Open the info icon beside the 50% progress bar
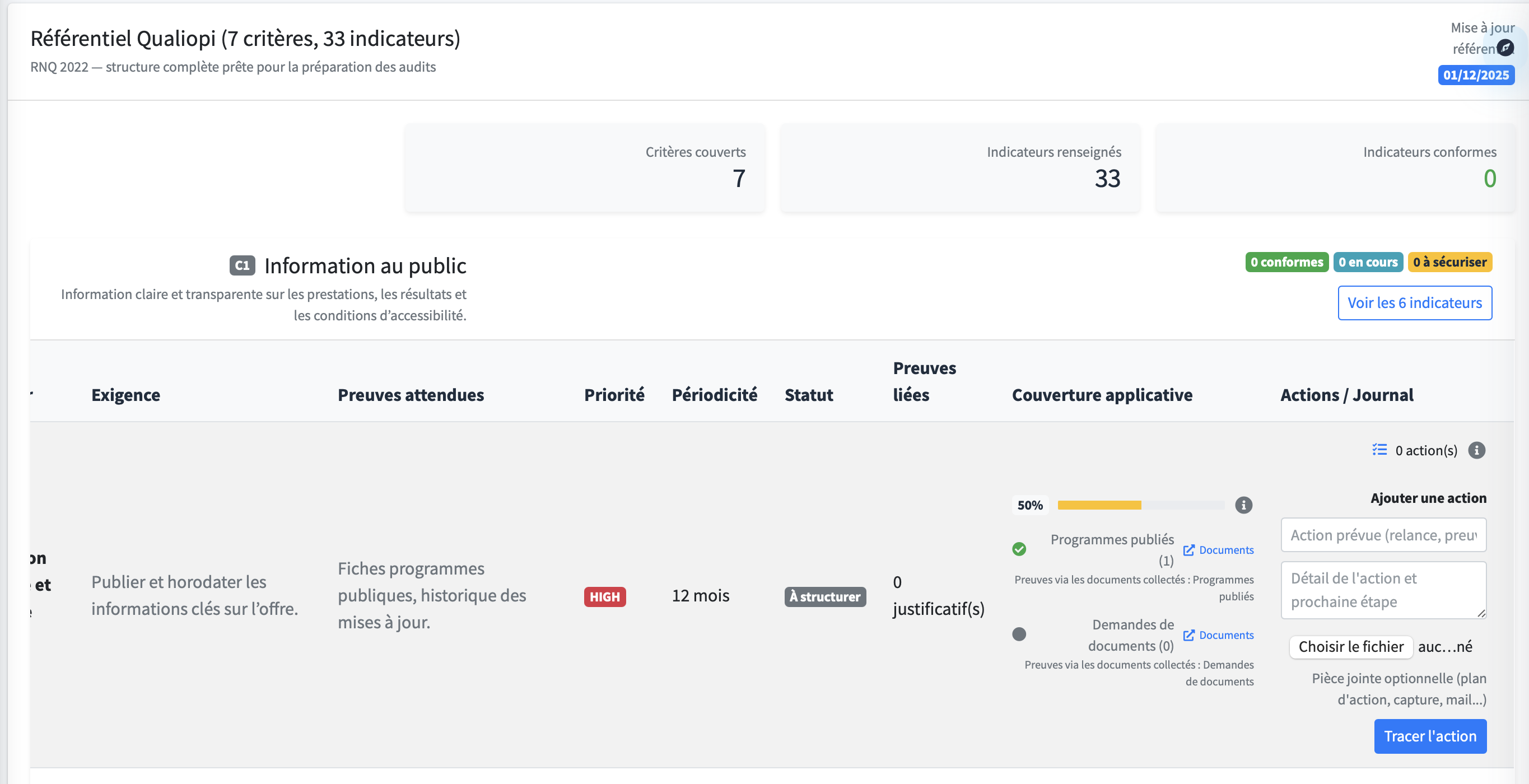Screen dimensions: 1529x784 (1244, 505)
